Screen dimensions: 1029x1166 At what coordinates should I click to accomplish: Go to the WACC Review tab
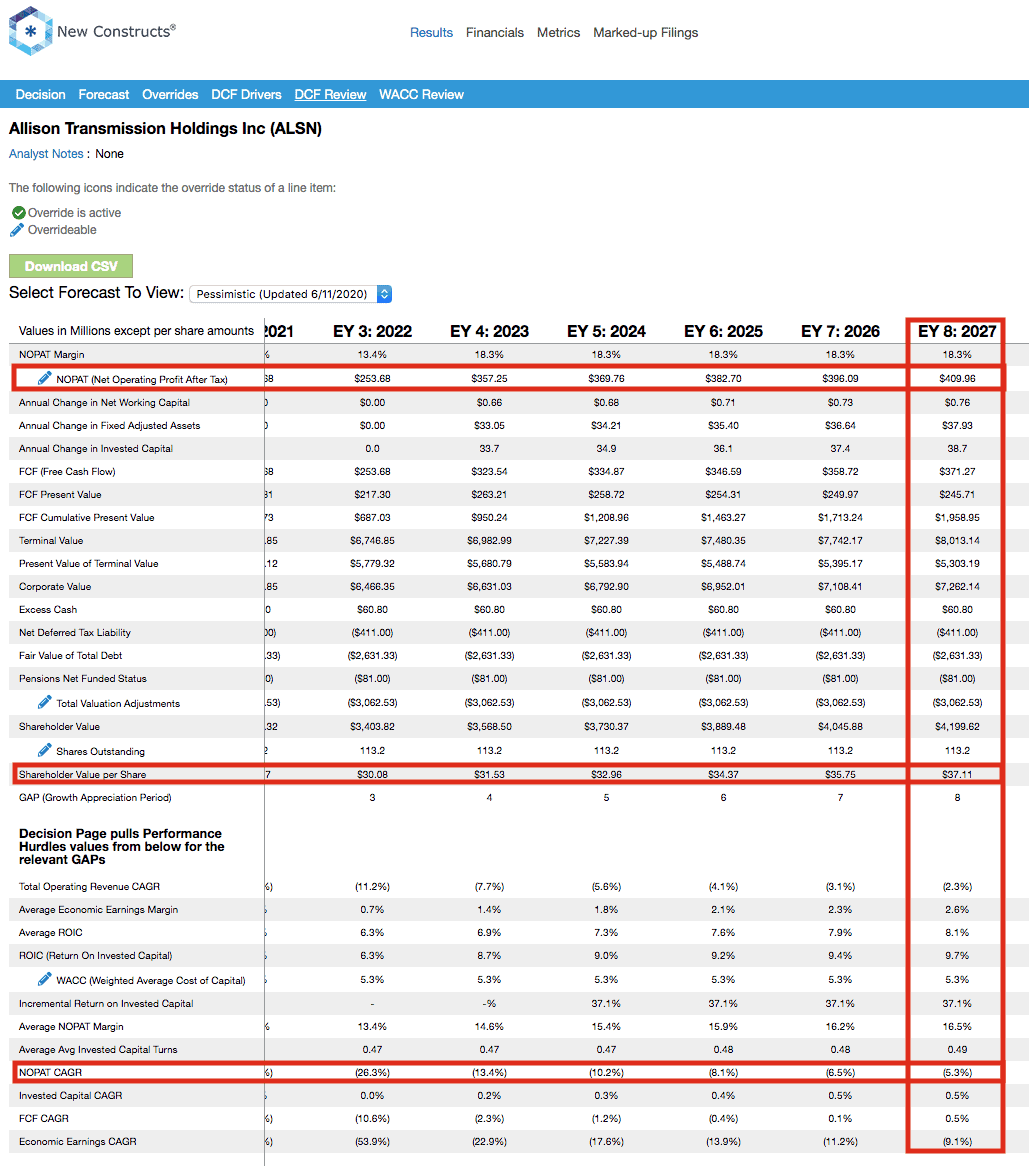click(x=422, y=94)
